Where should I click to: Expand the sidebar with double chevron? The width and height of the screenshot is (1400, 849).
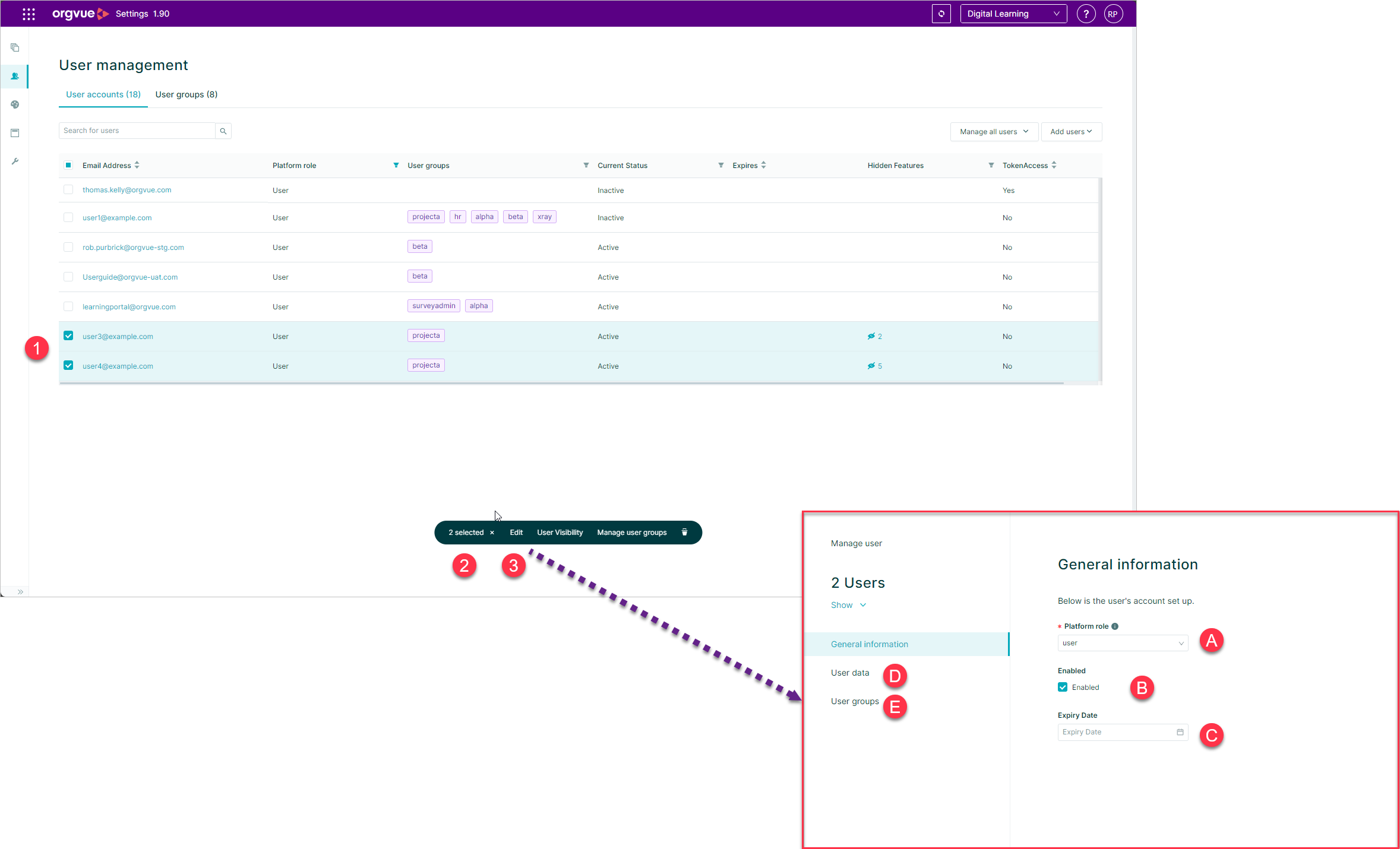pos(20,591)
